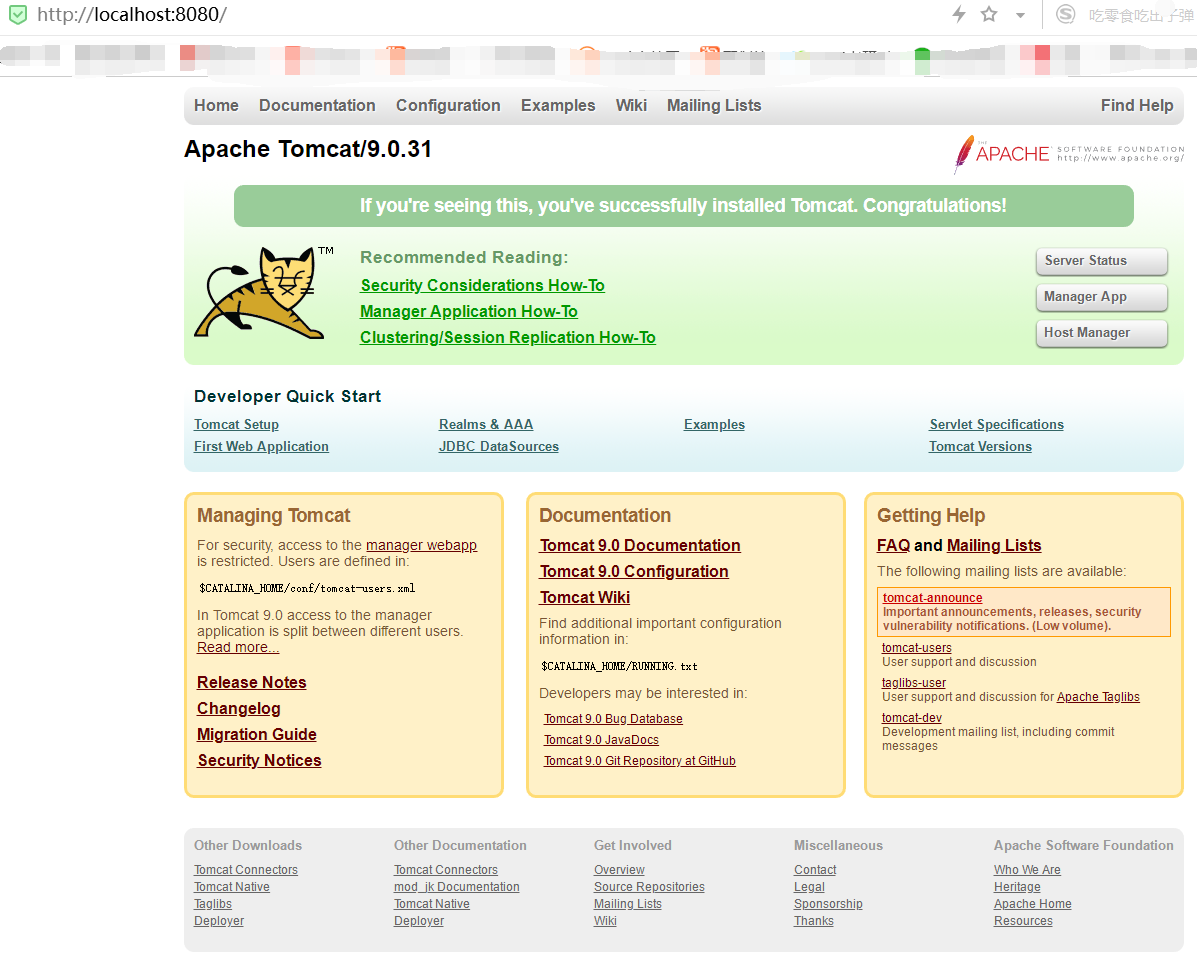Click the Manager App button

click(x=1102, y=297)
